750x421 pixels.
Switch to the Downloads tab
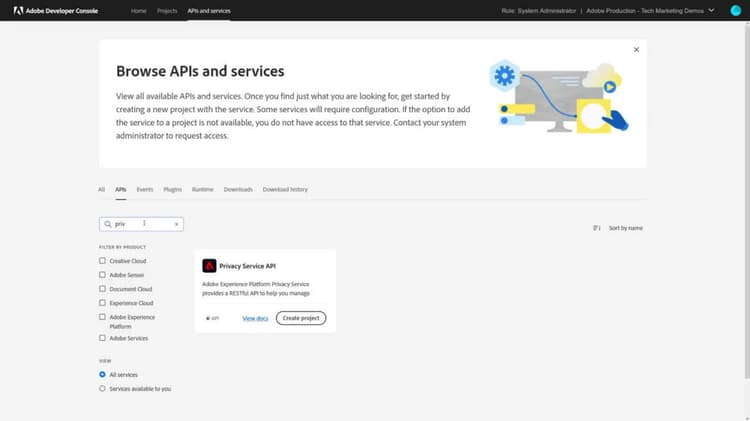[238, 189]
